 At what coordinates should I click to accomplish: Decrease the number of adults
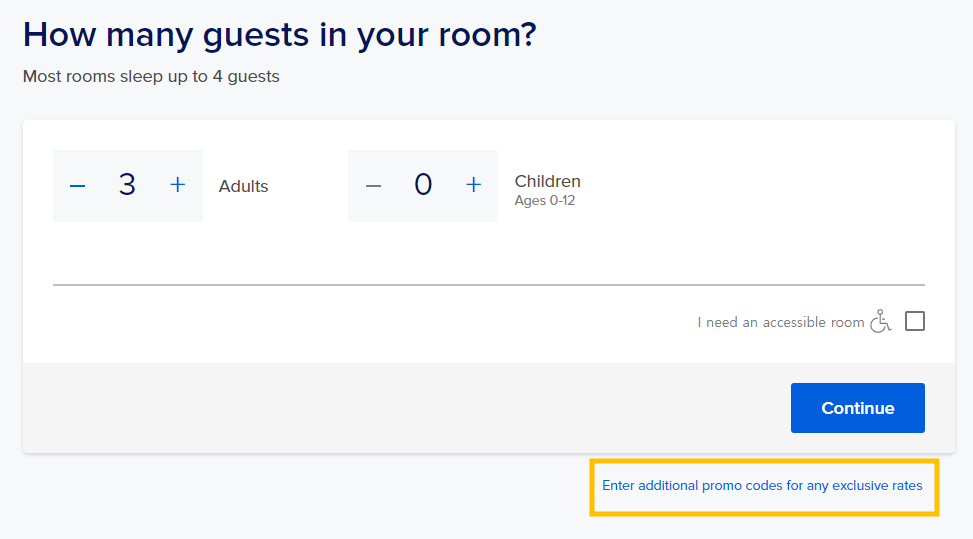pyautogui.click(x=77, y=185)
